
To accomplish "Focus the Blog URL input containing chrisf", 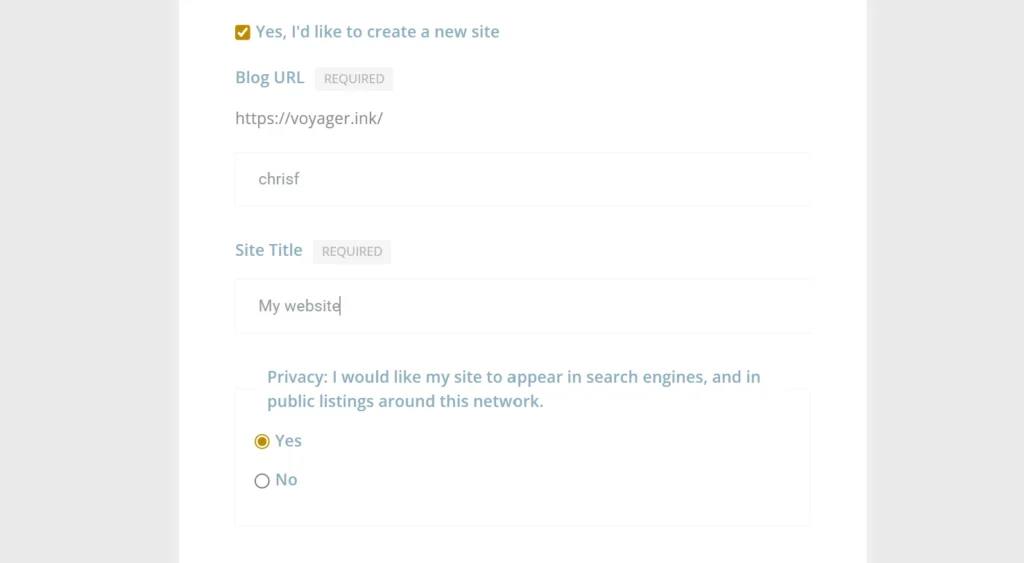I will [x=522, y=180].
